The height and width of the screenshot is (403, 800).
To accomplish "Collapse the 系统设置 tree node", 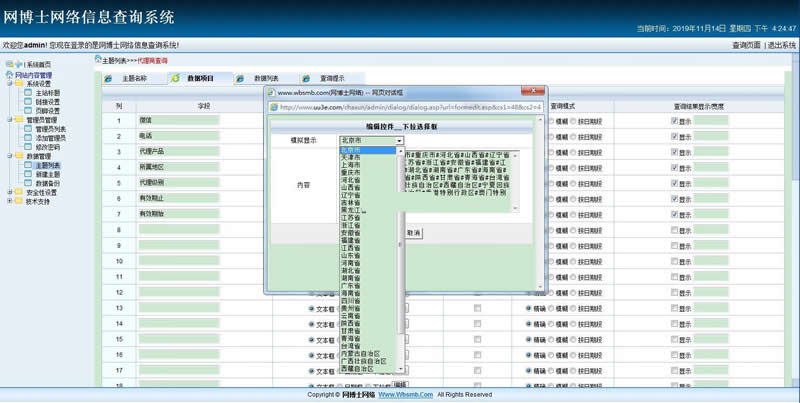I will 10,84.
